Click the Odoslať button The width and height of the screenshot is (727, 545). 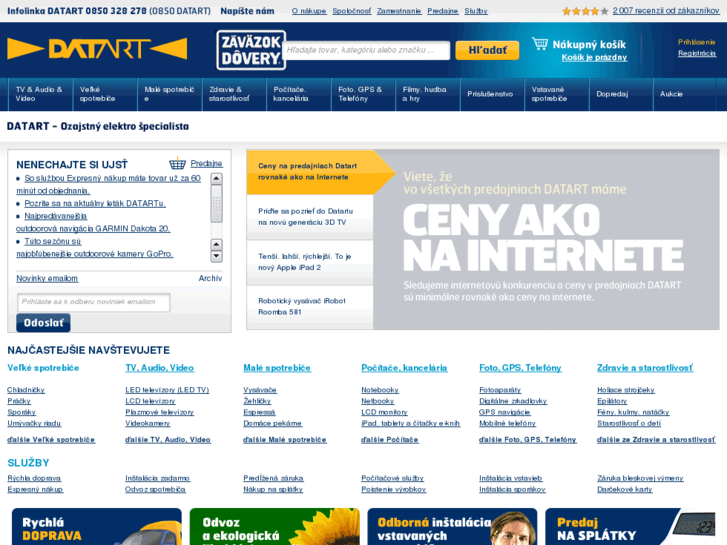point(43,323)
